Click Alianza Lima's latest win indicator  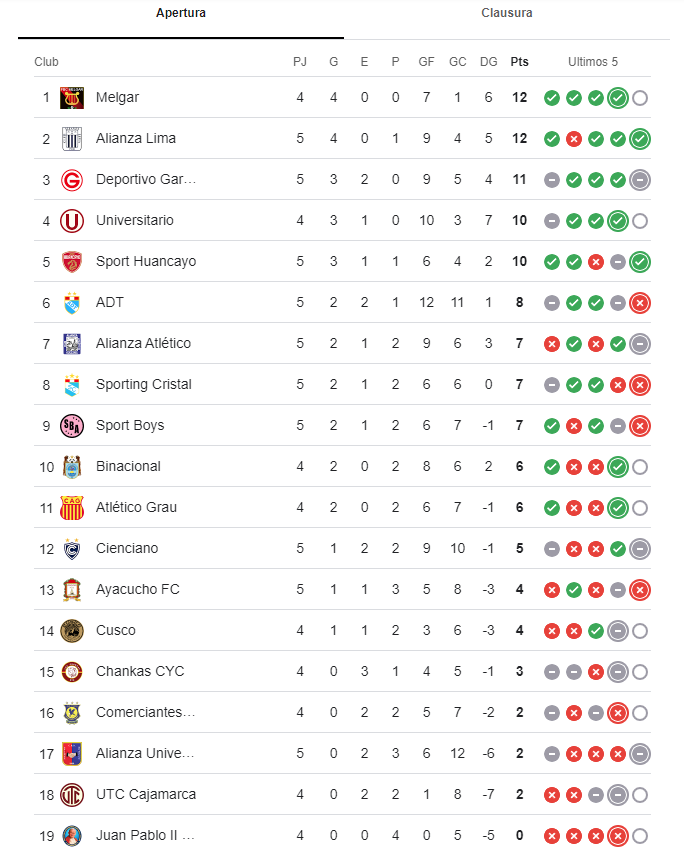(640, 139)
